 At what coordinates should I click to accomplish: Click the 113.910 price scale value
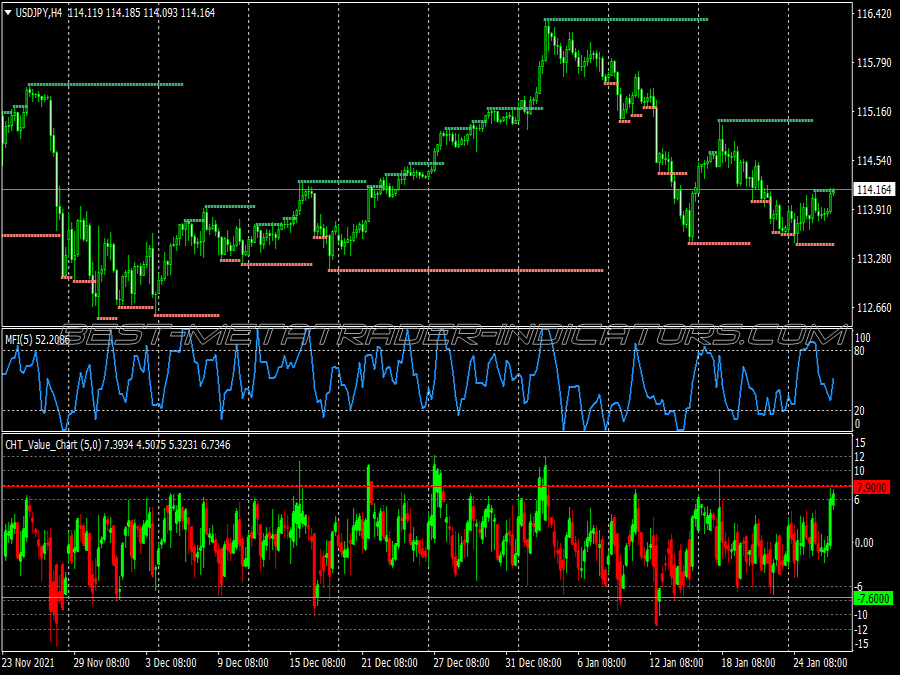[x=874, y=210]
